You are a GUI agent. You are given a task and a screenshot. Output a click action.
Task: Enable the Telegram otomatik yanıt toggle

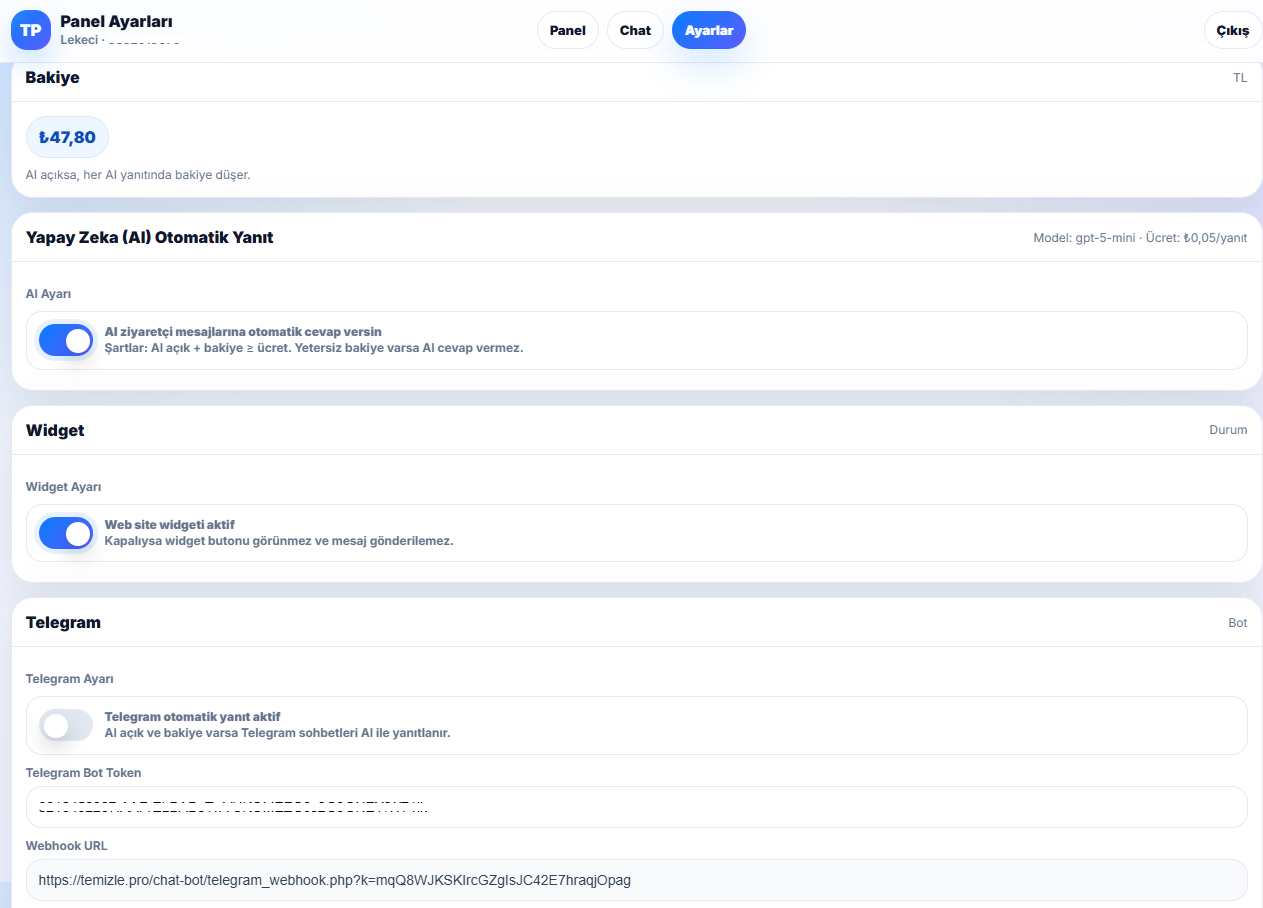(66, 725)
